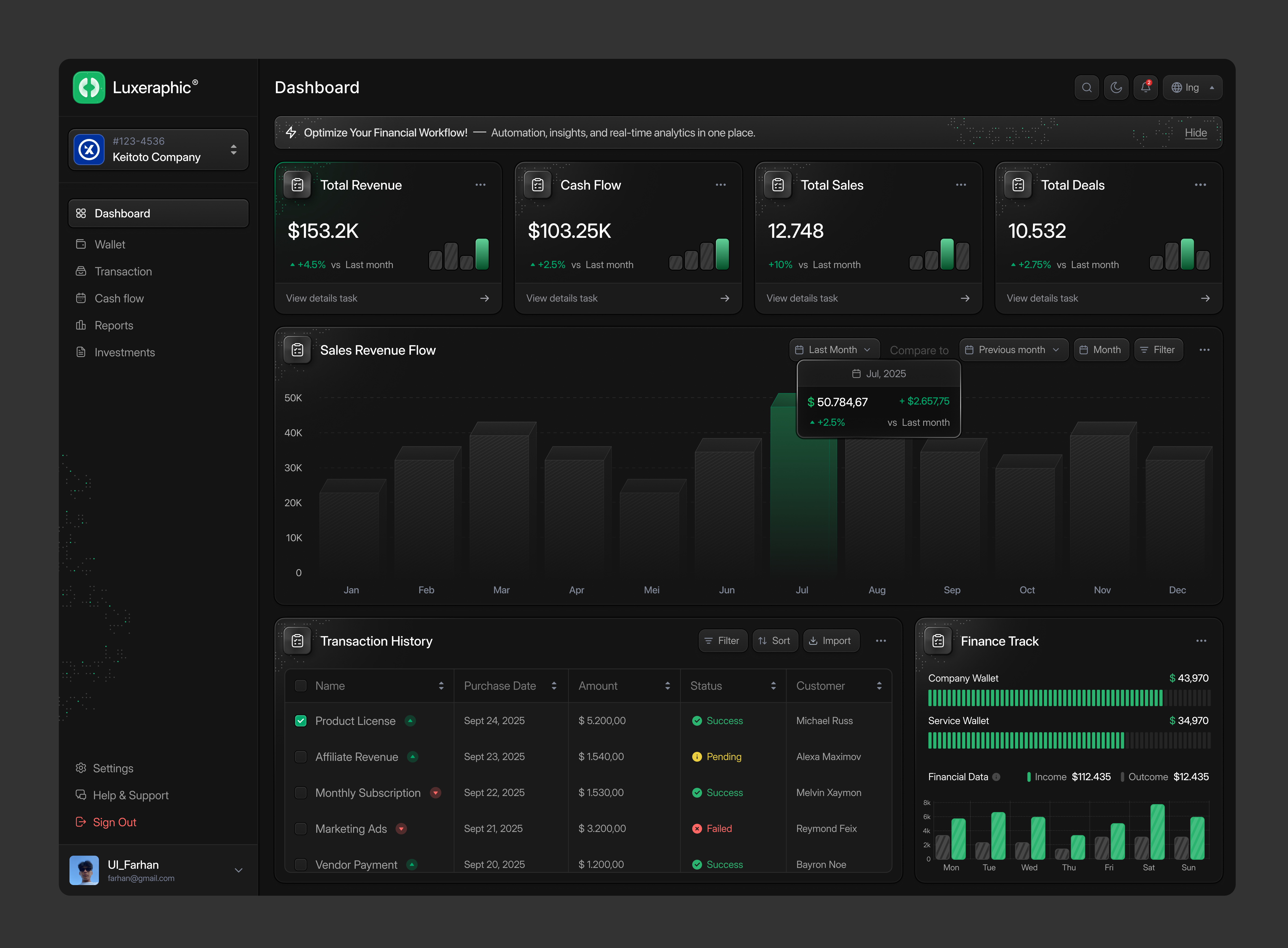Viewport: 1288px width, 948px height.
Task: Open Sales Revenue Flow more options
Action: [1204, 350]
